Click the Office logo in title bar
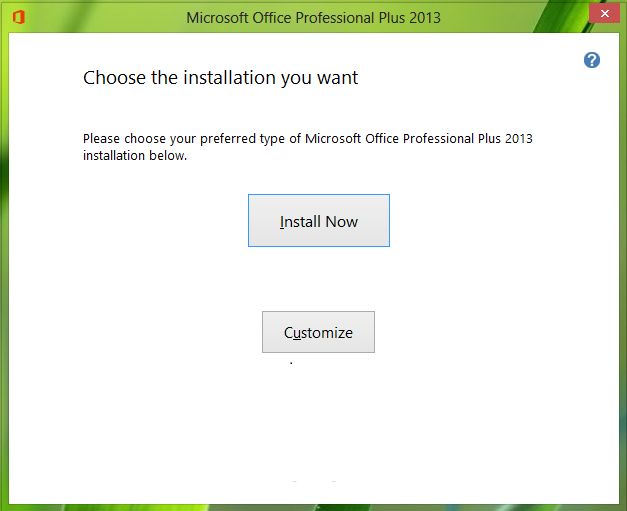This screenshot has width=627, height=511. 18,17
